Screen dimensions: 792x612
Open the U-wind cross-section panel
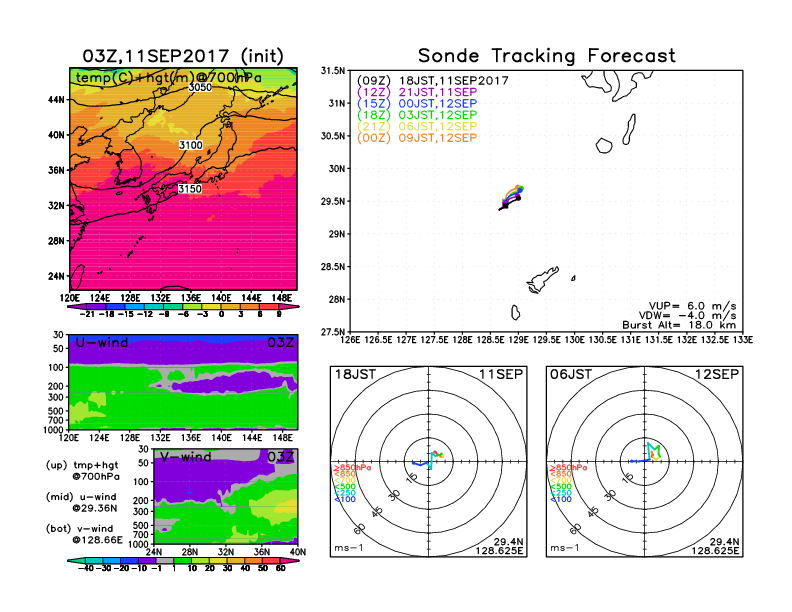[x=183, y=382]
